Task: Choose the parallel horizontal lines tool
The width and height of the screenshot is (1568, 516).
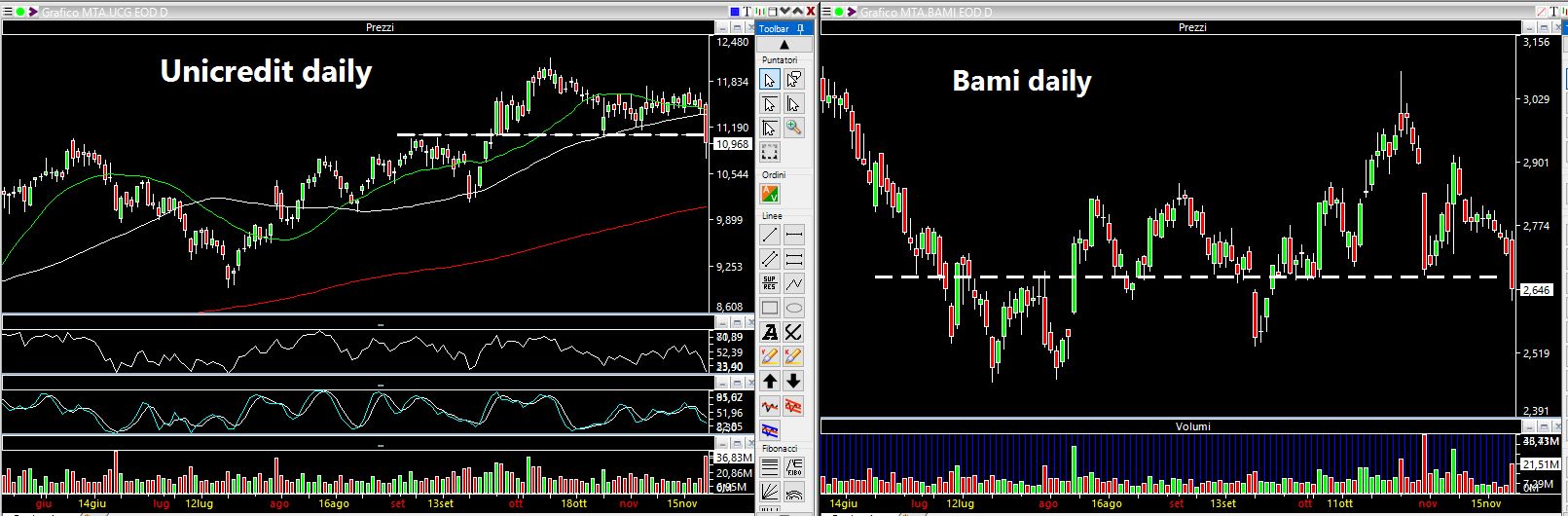Action: pos(794,259)
